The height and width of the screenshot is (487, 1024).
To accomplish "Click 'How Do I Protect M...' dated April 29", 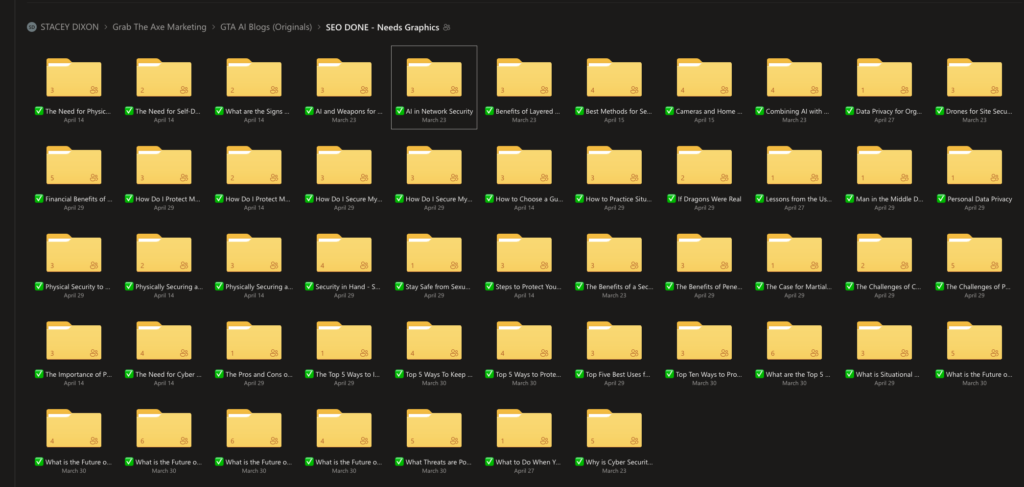I will 167,199.
